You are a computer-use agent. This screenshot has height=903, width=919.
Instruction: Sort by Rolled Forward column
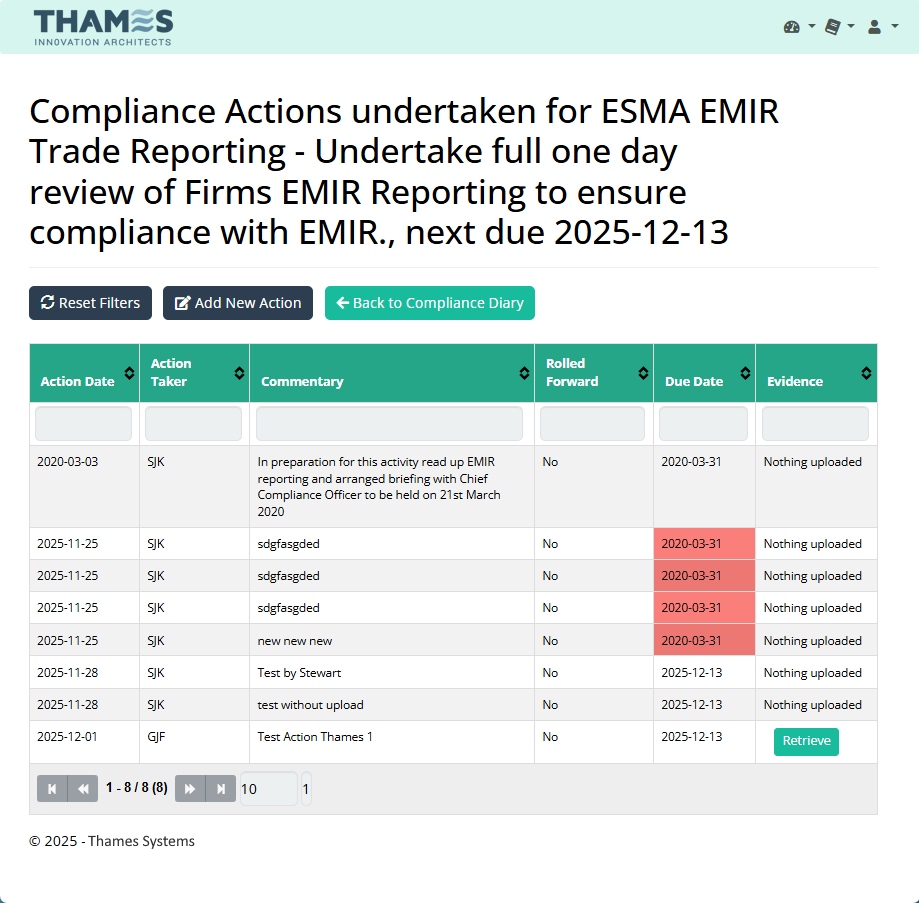point(593,373)
